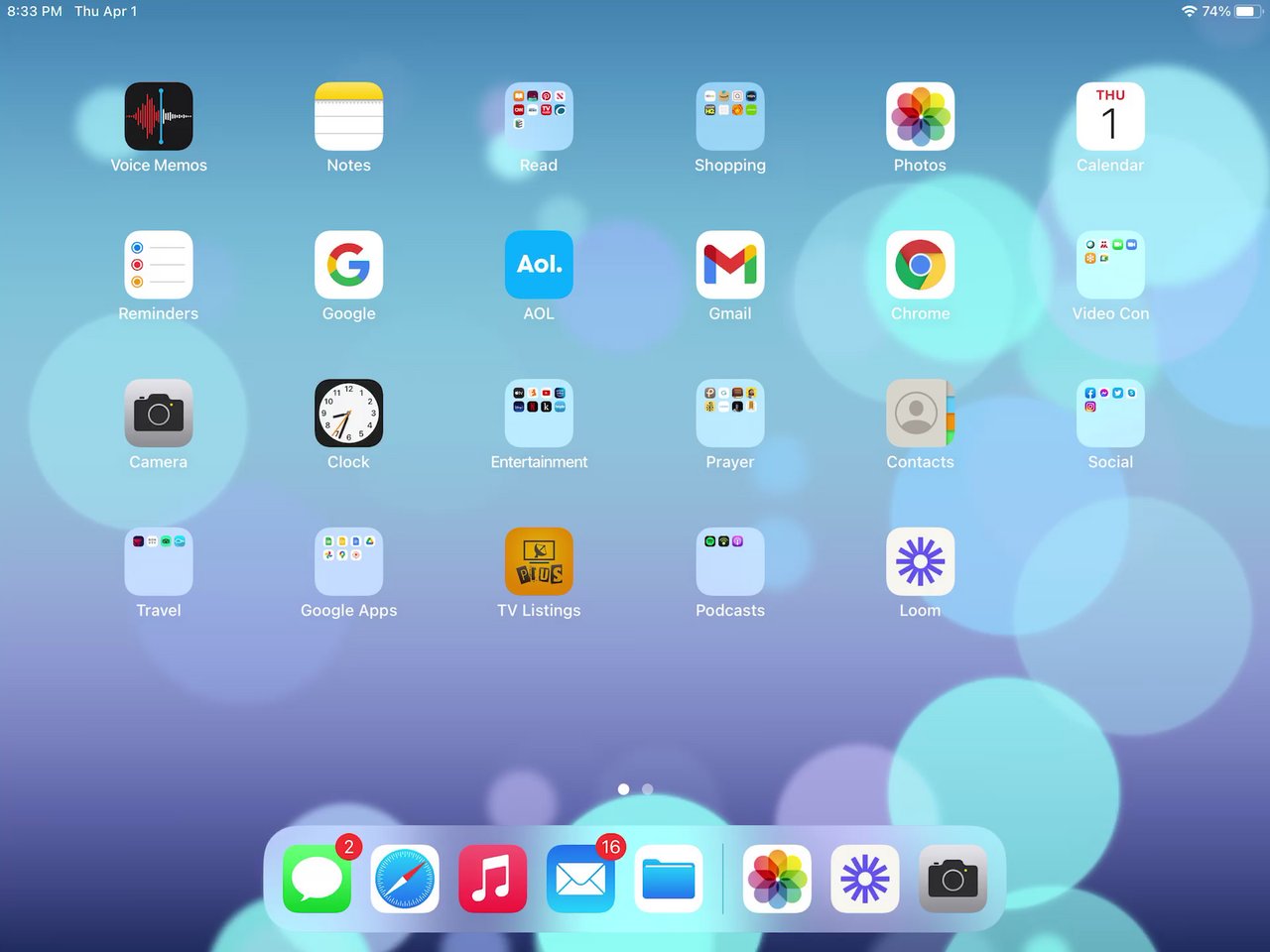Open the Social folder
The height and width of the screenshot is (952, 1270).
[x=1110, y=413]
